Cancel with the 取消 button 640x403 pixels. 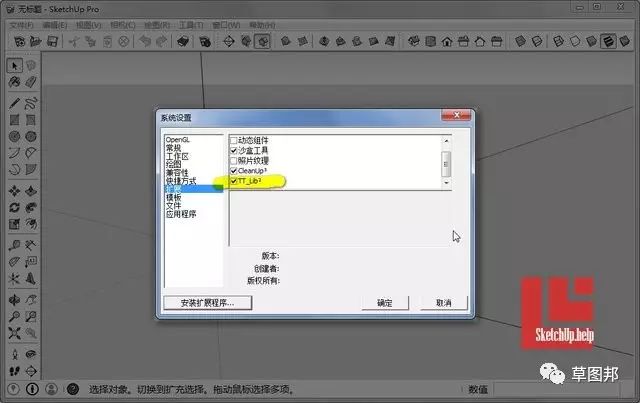click(444, 303)
